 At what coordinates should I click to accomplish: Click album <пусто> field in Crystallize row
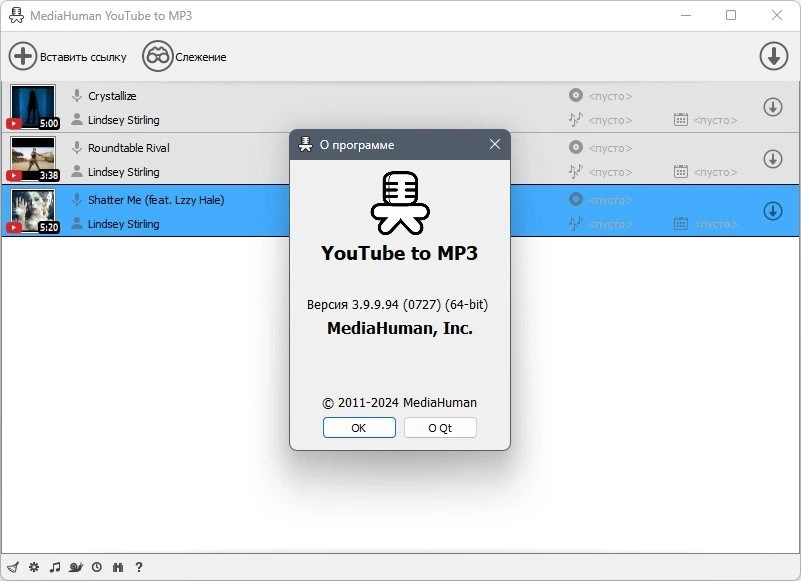610,96
